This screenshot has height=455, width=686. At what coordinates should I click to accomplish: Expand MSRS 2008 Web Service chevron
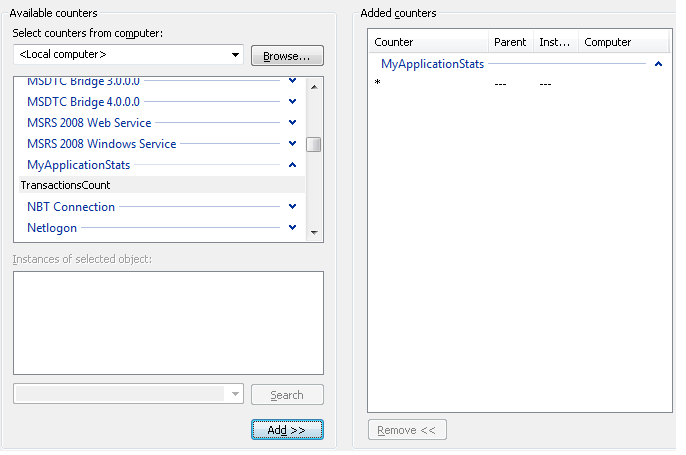[293, 123]
